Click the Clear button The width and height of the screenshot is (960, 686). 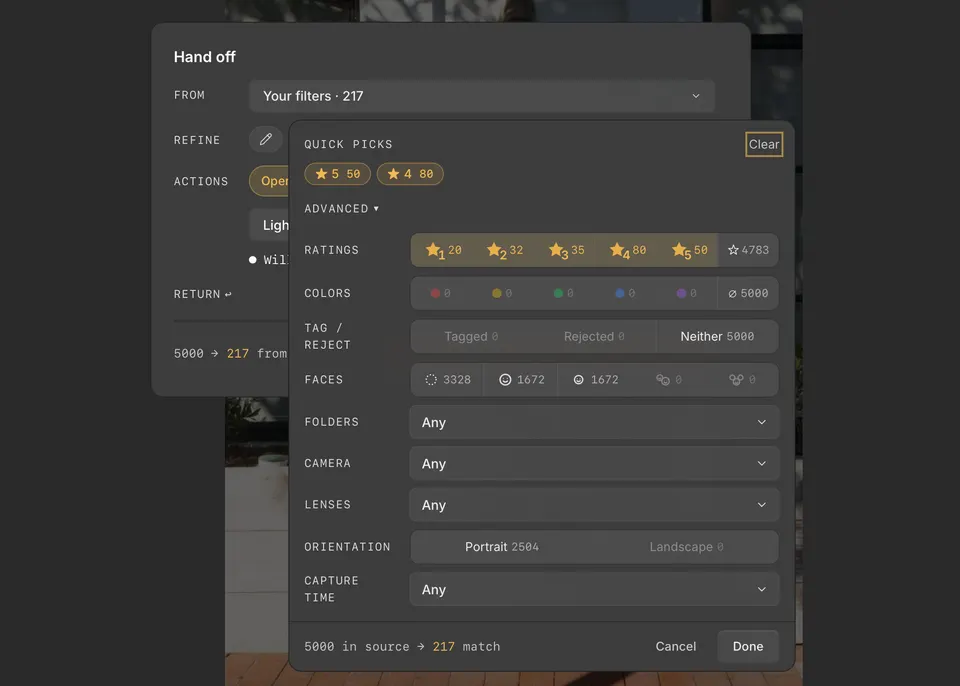[x=764, y=145]
